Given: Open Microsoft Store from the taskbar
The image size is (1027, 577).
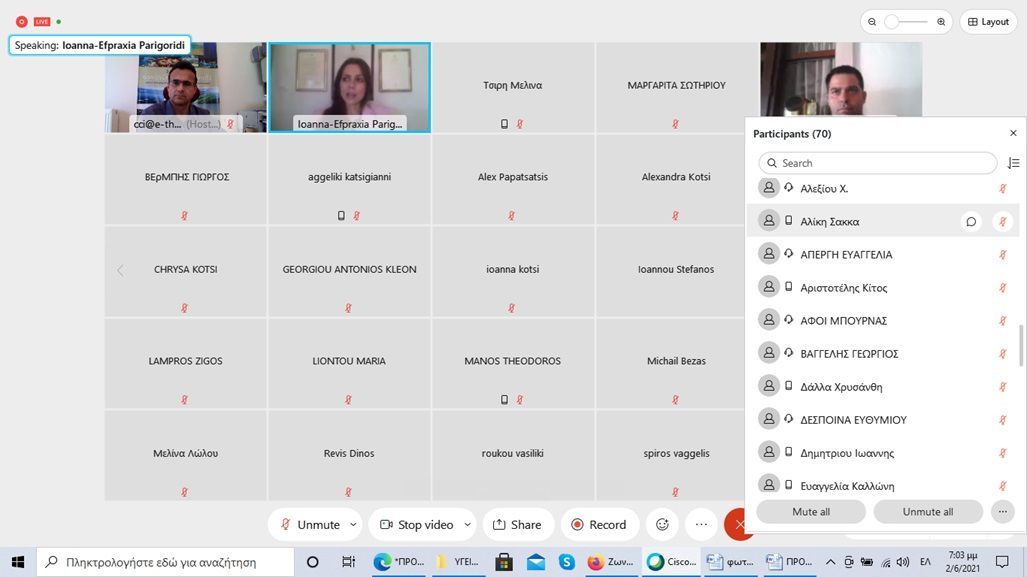Looking at the screenshot, I should (503, 562).
